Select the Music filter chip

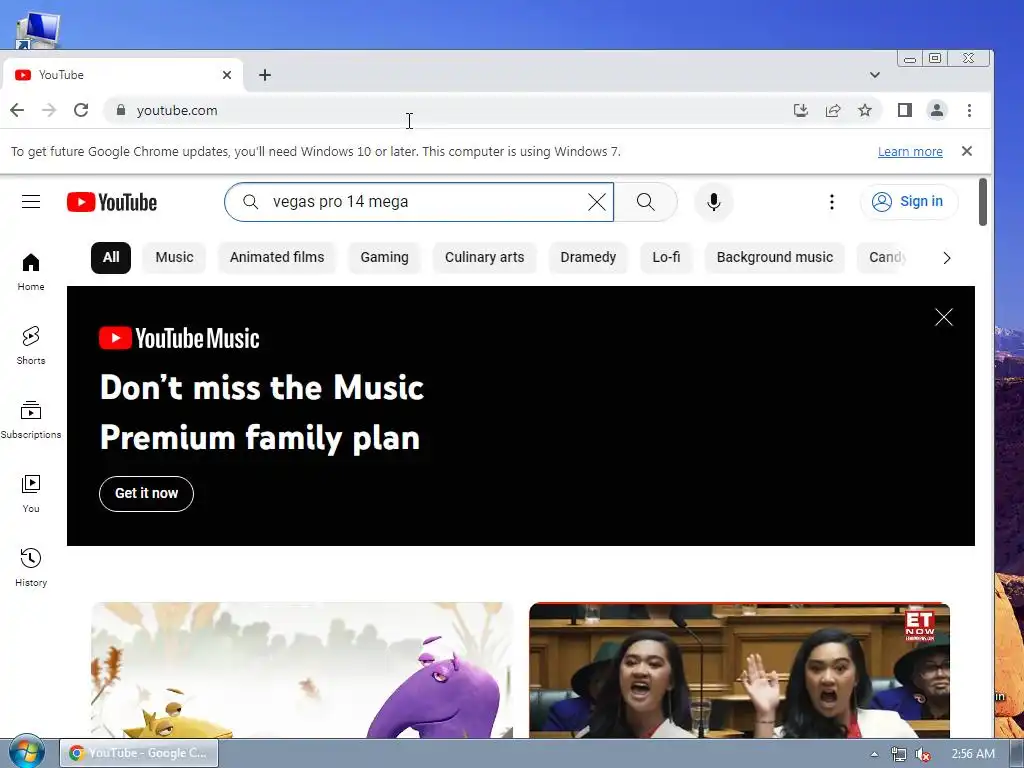tap(174, 257)
